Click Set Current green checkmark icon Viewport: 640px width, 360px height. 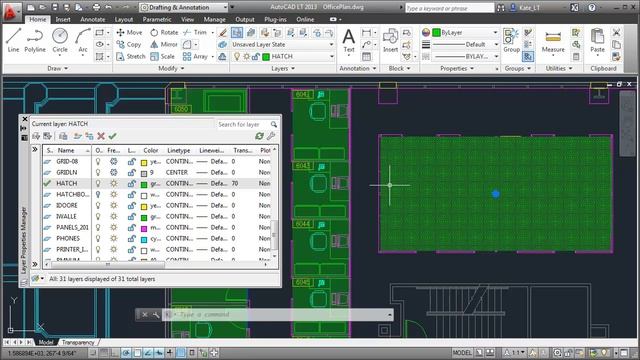point(113,136)
